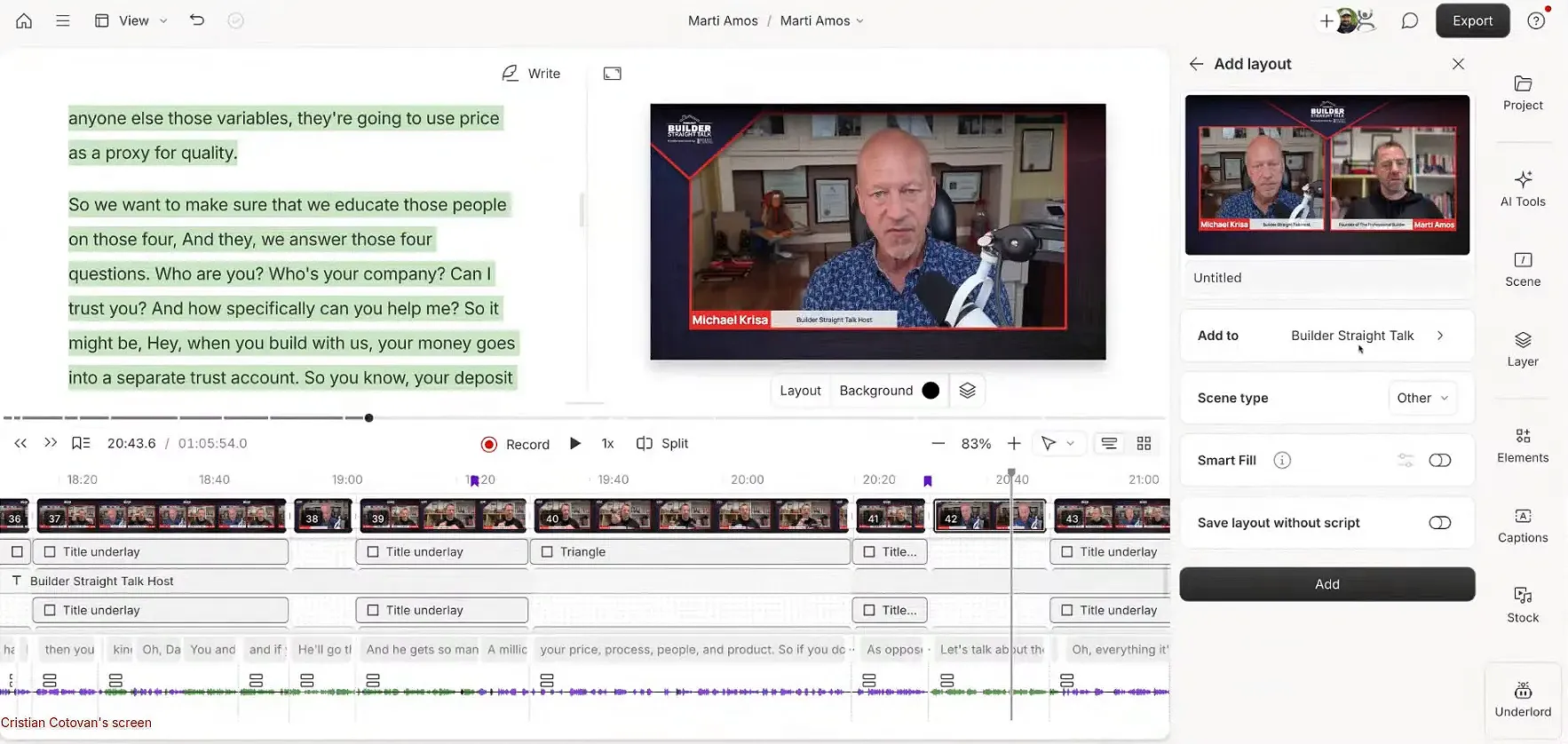Close the Add layout panel
1568x744 pixels.
coord(1458,64)
